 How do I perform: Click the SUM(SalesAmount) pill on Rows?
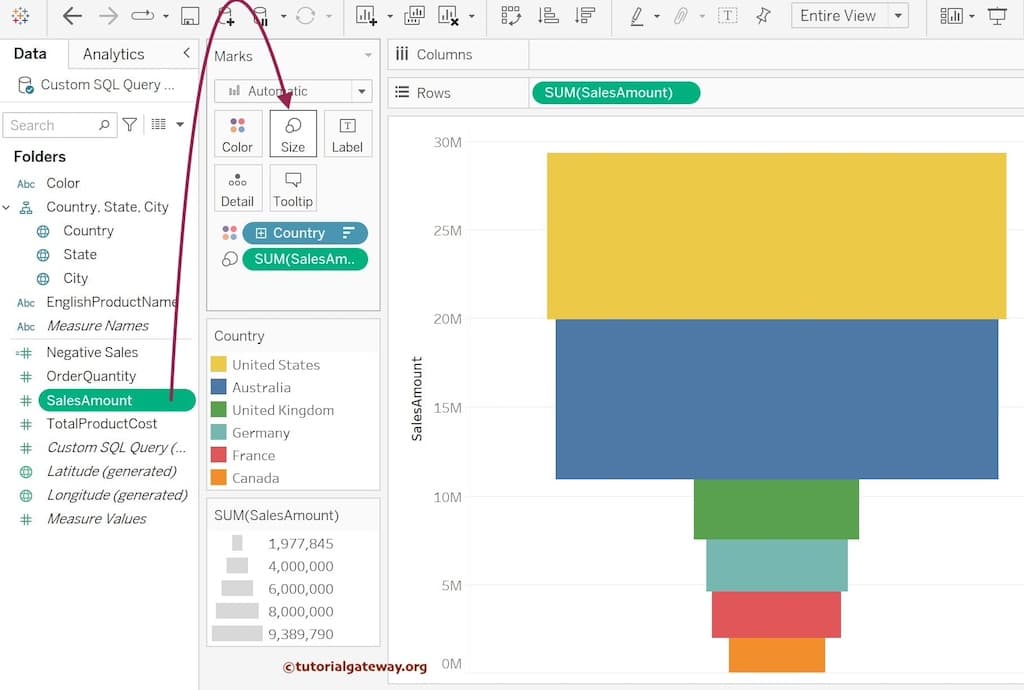pyautogui.click(x=615, y=93)
